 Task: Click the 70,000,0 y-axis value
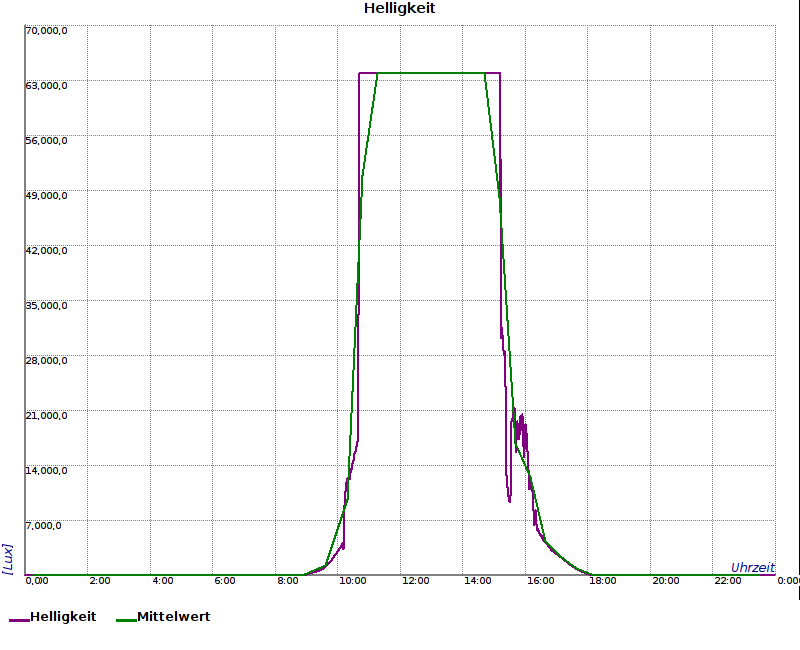46,31
